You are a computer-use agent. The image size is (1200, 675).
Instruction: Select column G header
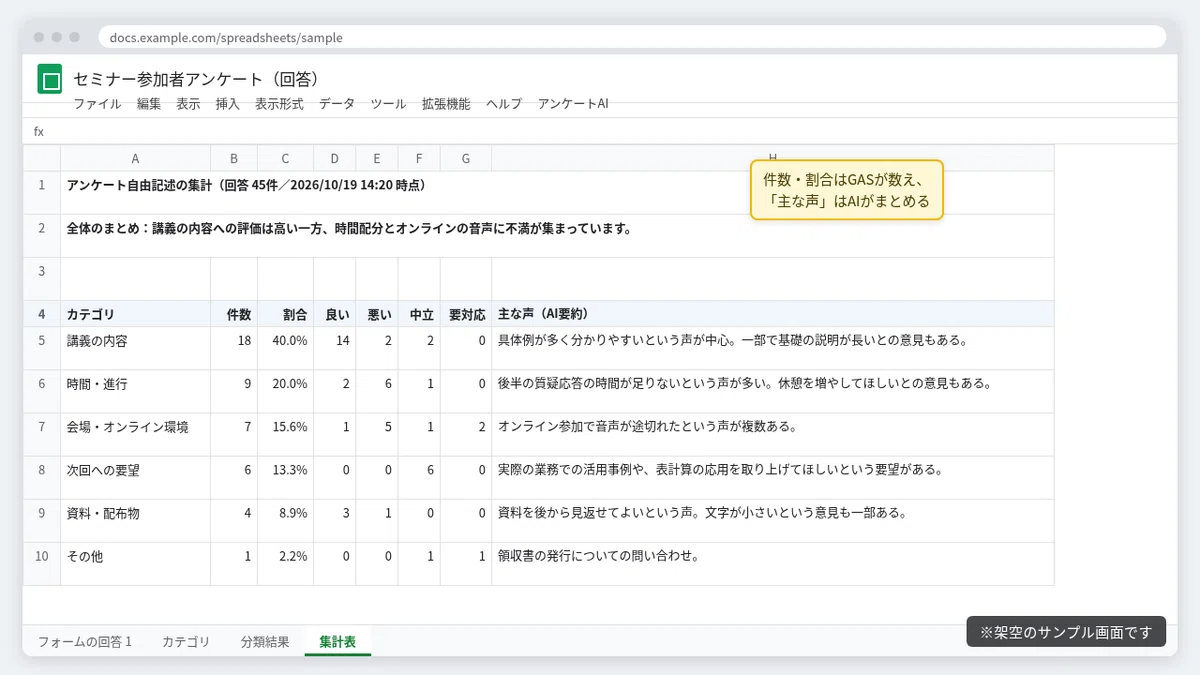click(x=465, y=158)
